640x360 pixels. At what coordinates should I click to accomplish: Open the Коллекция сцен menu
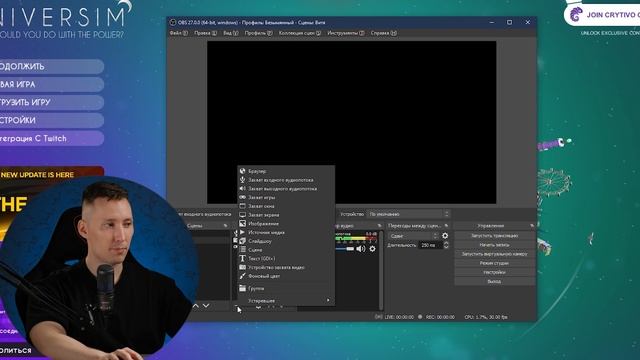(300, 33)
